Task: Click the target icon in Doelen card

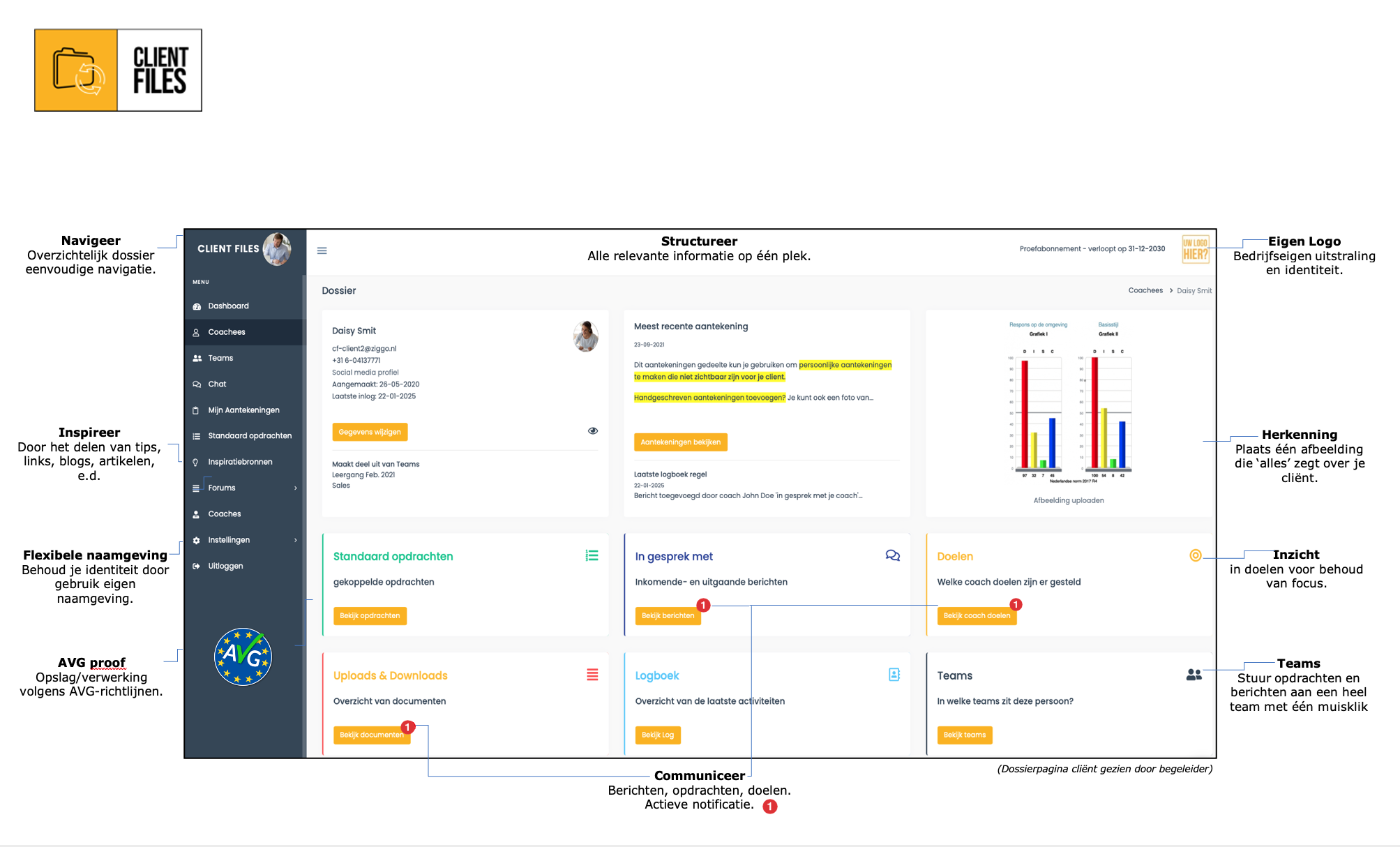Action: click(x=1195, y=555)
